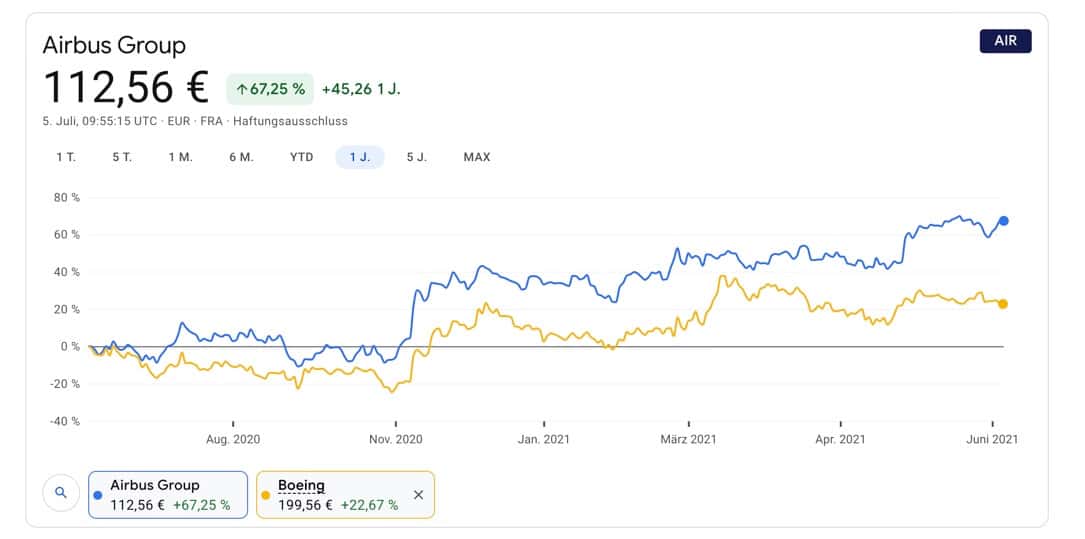
Task: Open the Haftungsausschluss disclaimer link
Action: 291,121
